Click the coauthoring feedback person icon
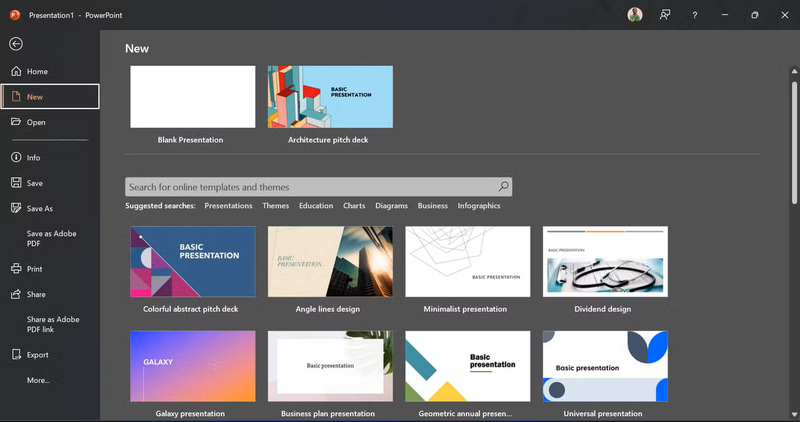Image resolution: width=800 pixels, height=422 pixels. 664,15
